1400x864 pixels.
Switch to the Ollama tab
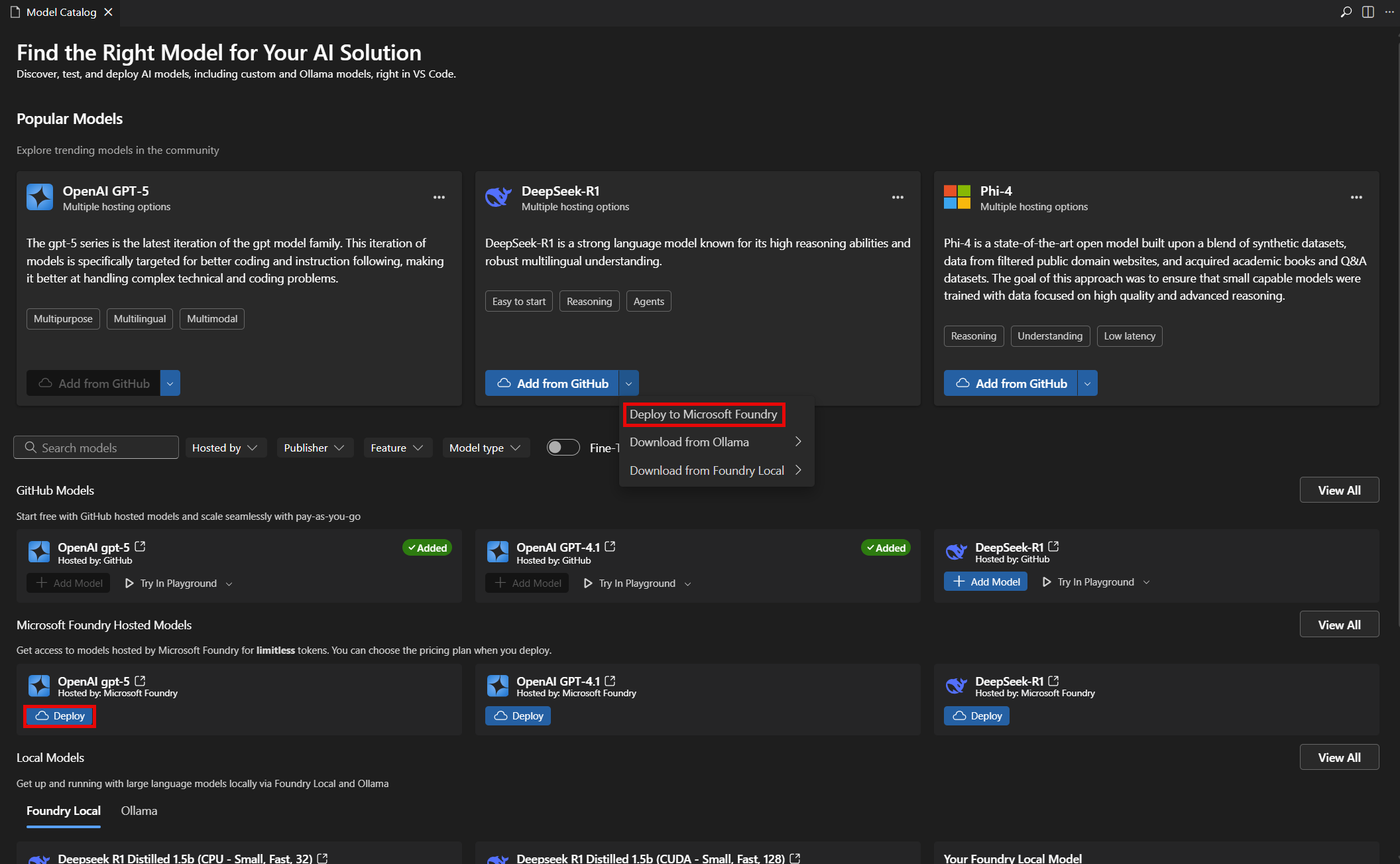tap(139, 810)
